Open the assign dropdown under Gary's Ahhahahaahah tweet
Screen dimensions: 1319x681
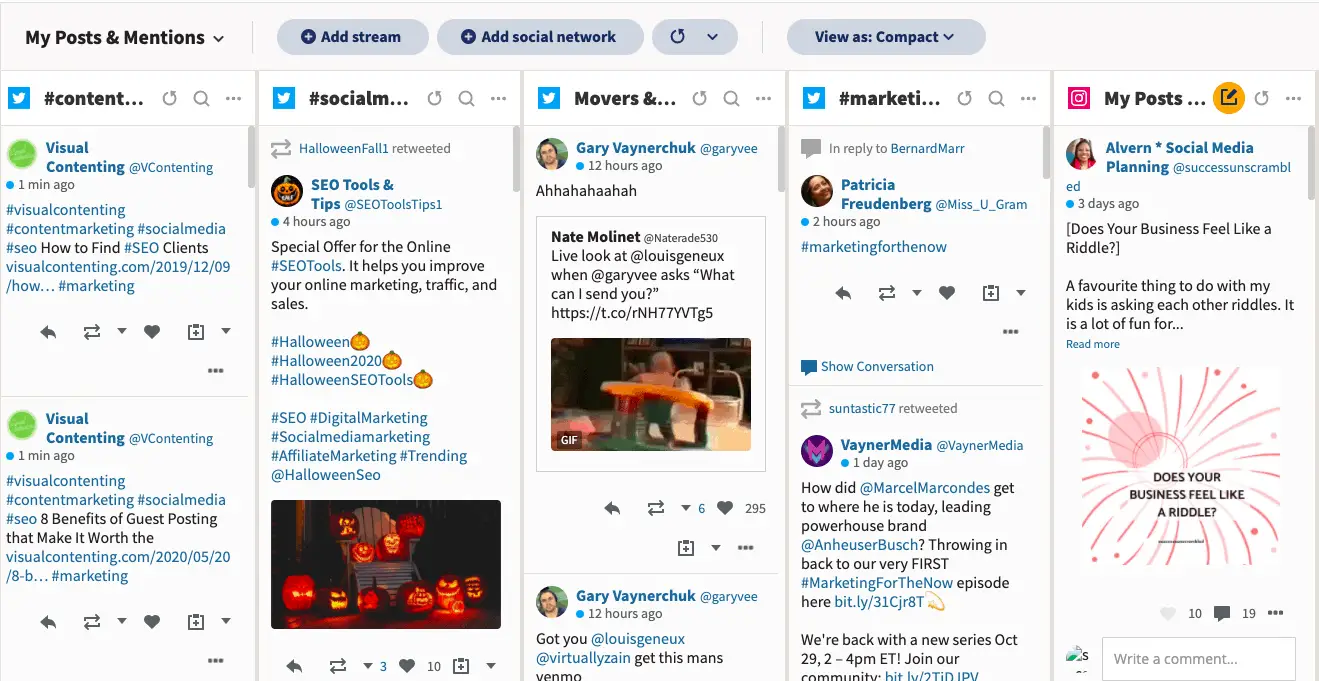tap(716, 548)
